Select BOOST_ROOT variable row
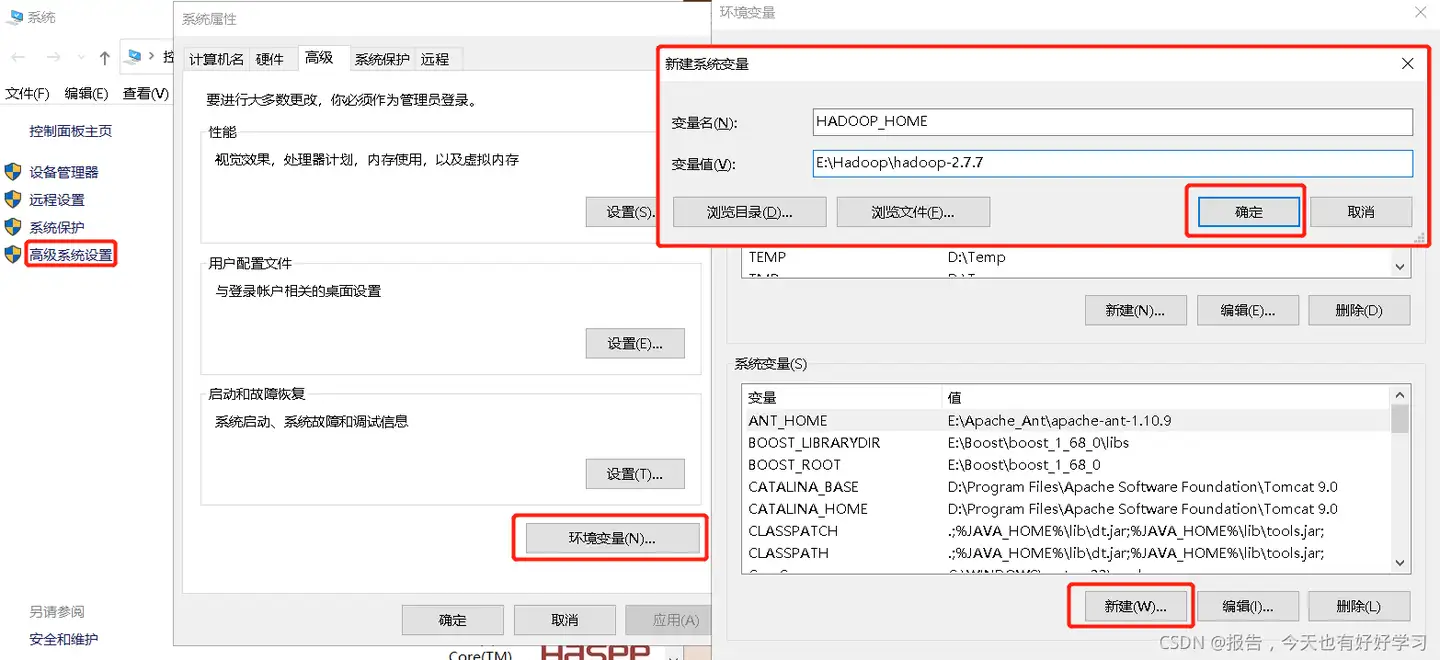The height and width of the screenshot is (660, 1440). pyautogui.click(x=1067, y=465)
